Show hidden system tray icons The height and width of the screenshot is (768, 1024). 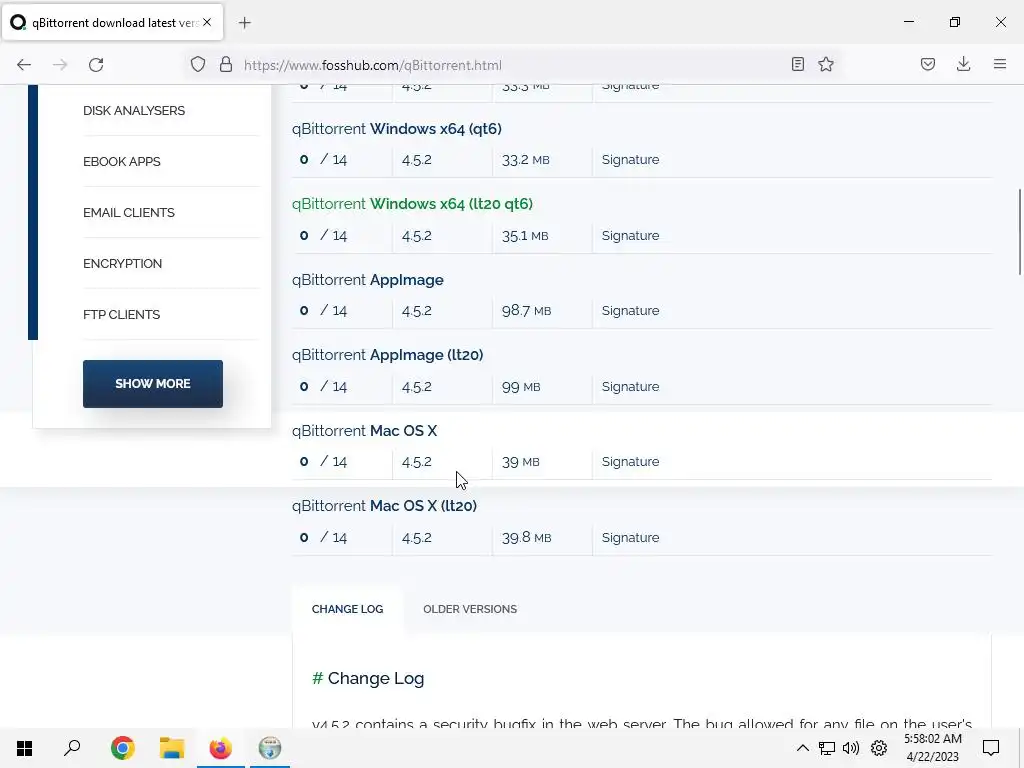pos(803,748)
